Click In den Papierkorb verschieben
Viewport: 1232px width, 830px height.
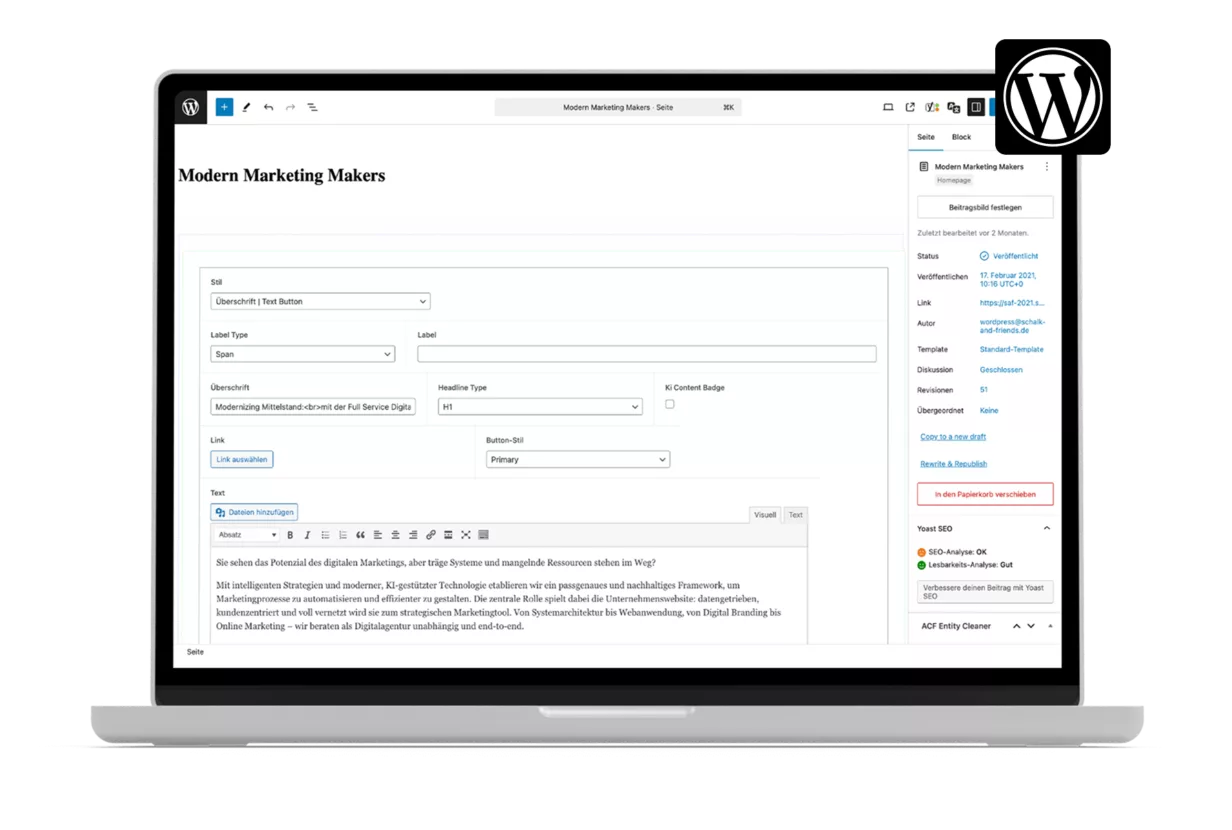pyautogui.click(x=985, y=494)
